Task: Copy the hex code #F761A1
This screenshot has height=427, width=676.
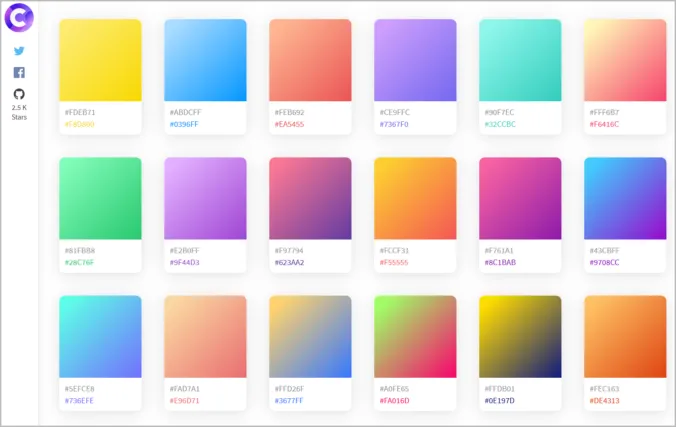Action: [x=499, y=250]
